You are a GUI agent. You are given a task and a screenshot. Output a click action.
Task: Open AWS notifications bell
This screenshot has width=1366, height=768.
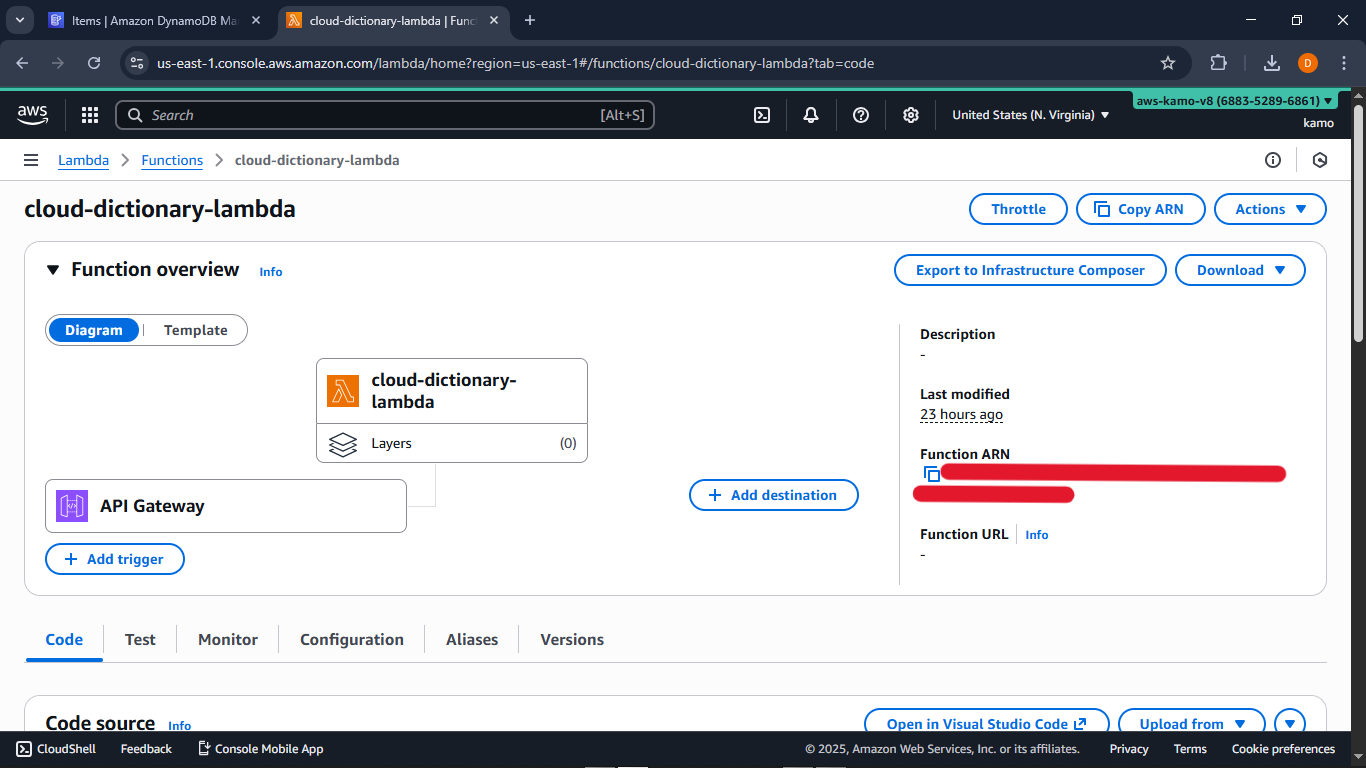[x=811, y=115]
